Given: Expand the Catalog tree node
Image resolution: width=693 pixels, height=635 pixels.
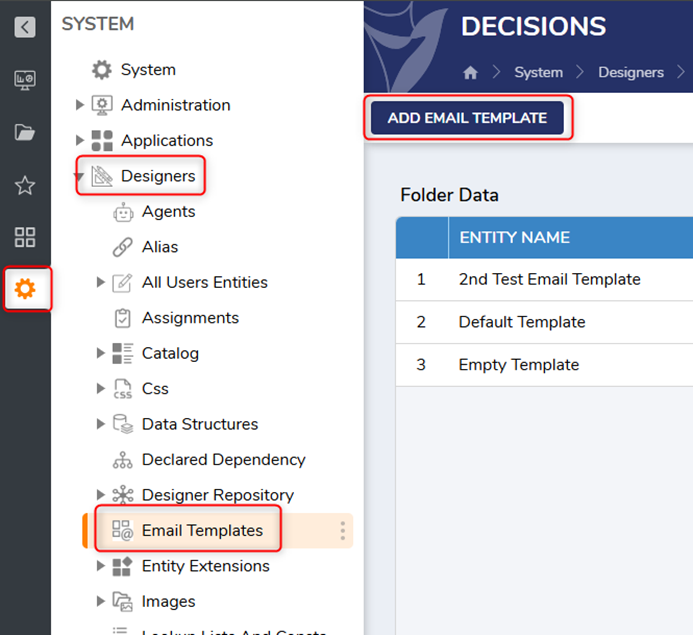Looking at the screenshot, I should 101,353.
